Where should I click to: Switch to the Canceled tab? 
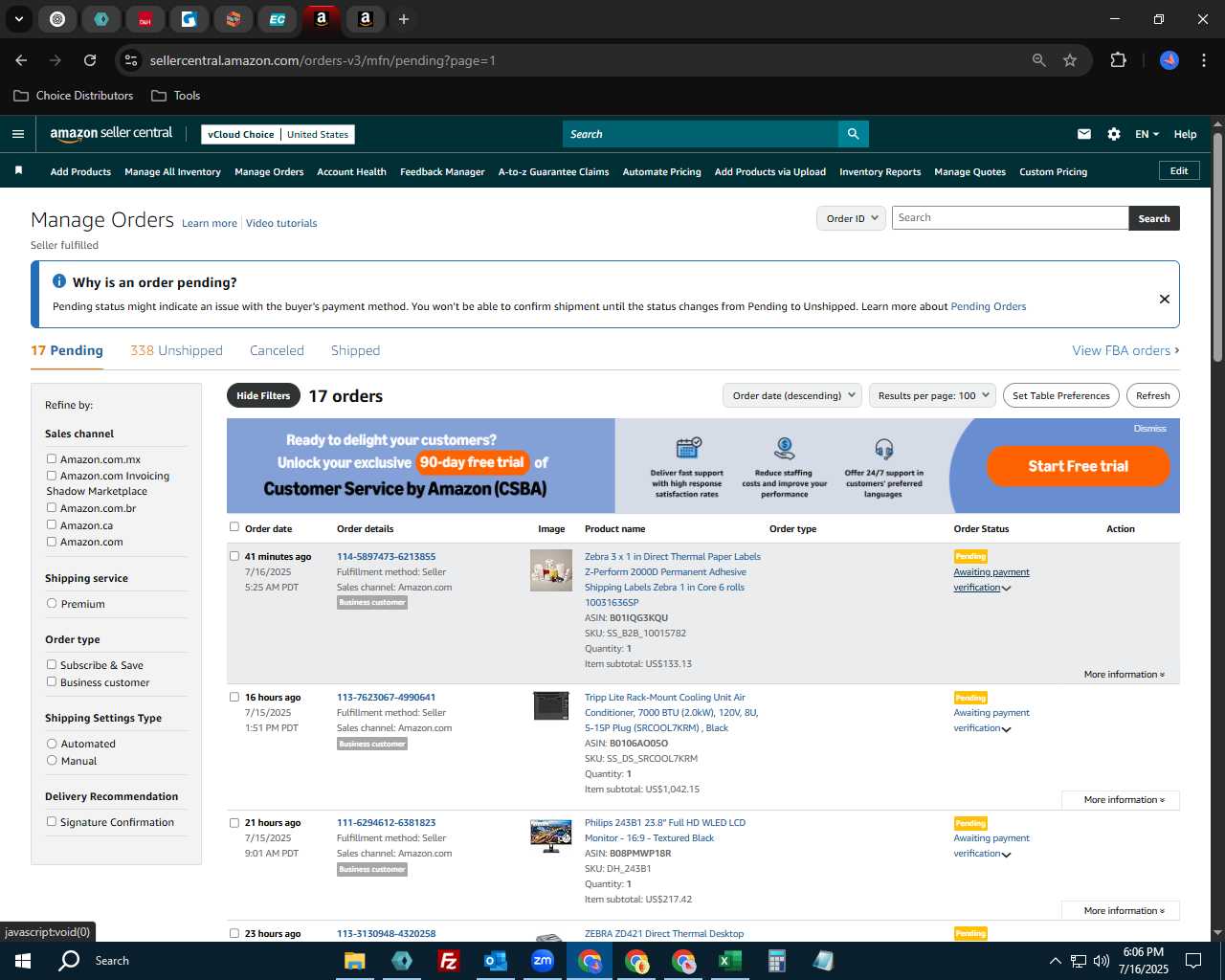tap(277, 351)
